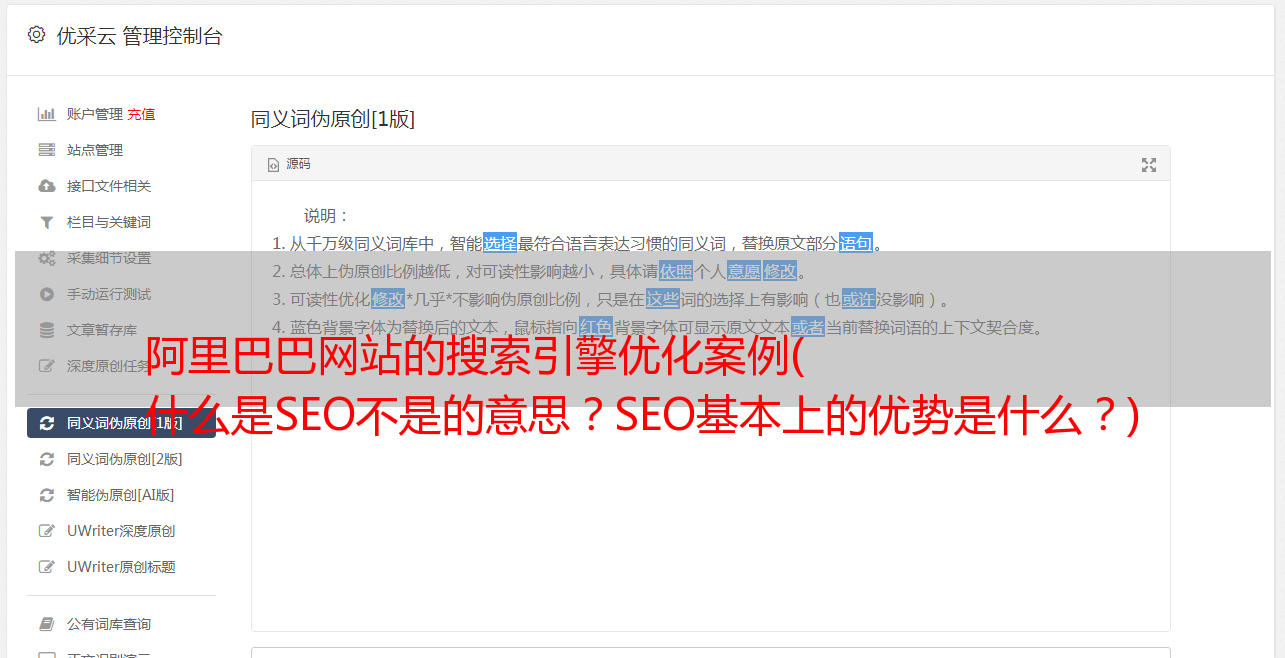Click the fullscreen expand icon in editor toolbar
This screenshot has width=1285, height=658.
coord(1149,165)
